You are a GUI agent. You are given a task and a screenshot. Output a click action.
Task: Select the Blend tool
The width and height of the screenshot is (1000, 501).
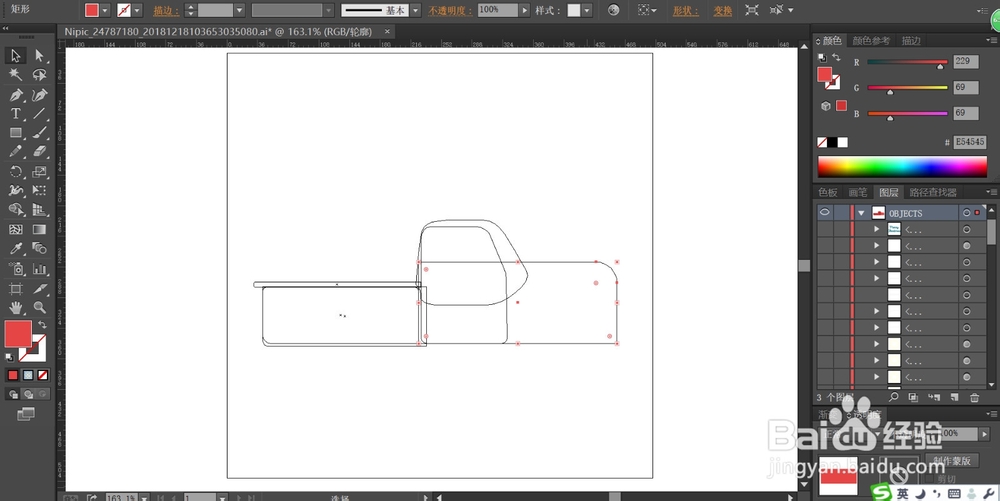tap(40, 249)
